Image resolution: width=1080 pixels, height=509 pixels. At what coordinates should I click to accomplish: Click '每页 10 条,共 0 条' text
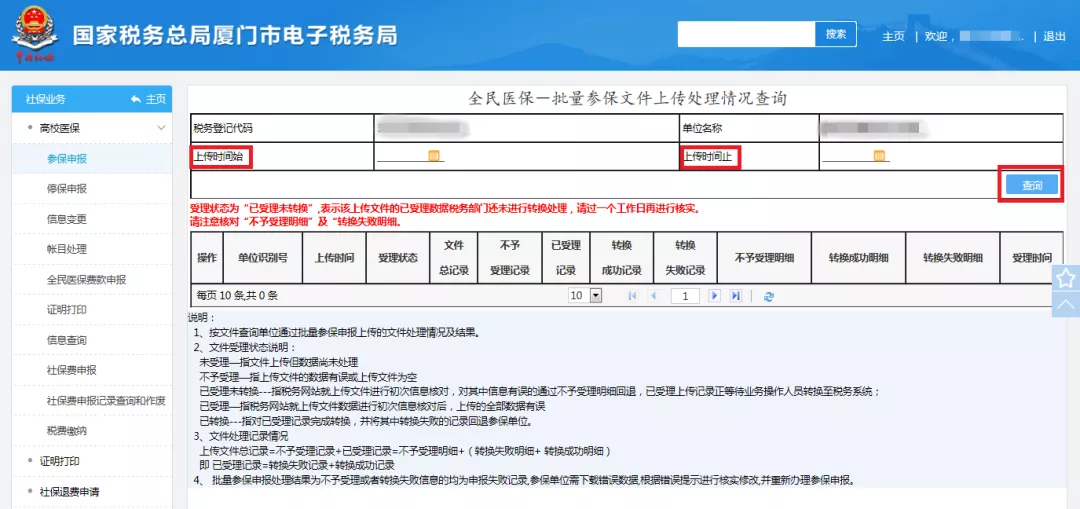[x=237, y=295]
